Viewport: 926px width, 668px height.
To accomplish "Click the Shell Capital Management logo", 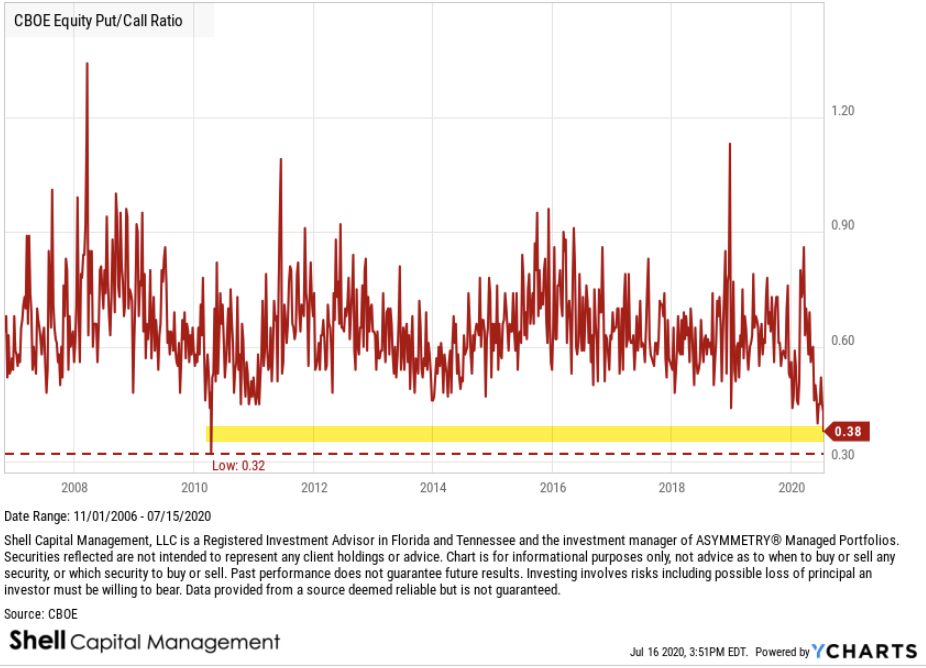I will [x=145, y=642].
